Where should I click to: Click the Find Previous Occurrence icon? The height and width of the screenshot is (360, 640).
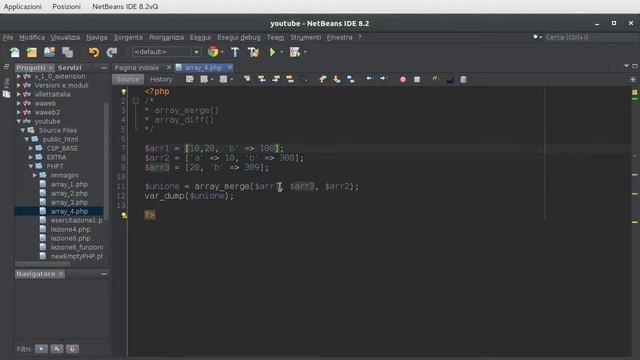coord(262,79)
